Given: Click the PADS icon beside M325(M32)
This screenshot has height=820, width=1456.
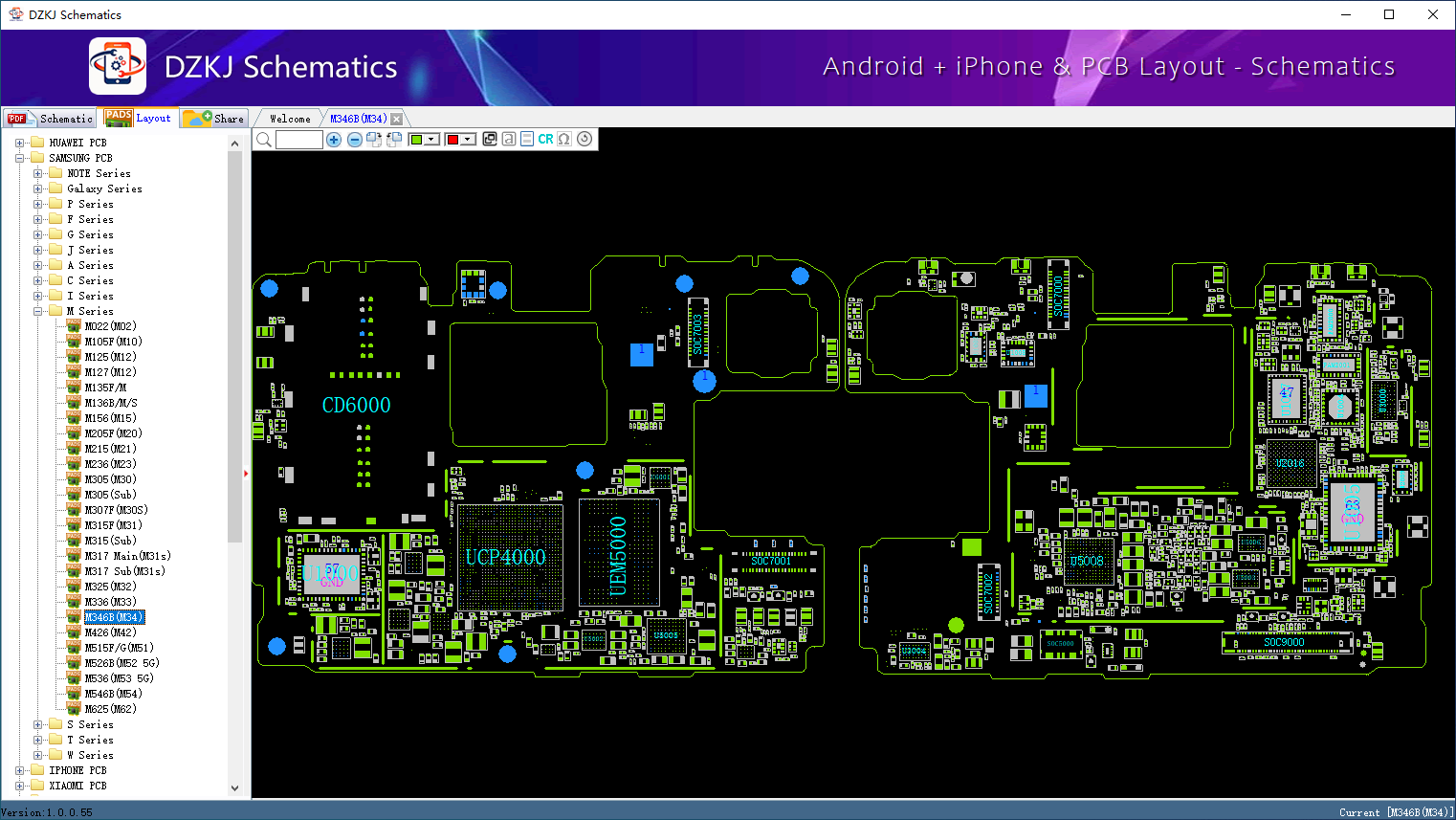Looking at the screenshot, I should tap(74, 587).
